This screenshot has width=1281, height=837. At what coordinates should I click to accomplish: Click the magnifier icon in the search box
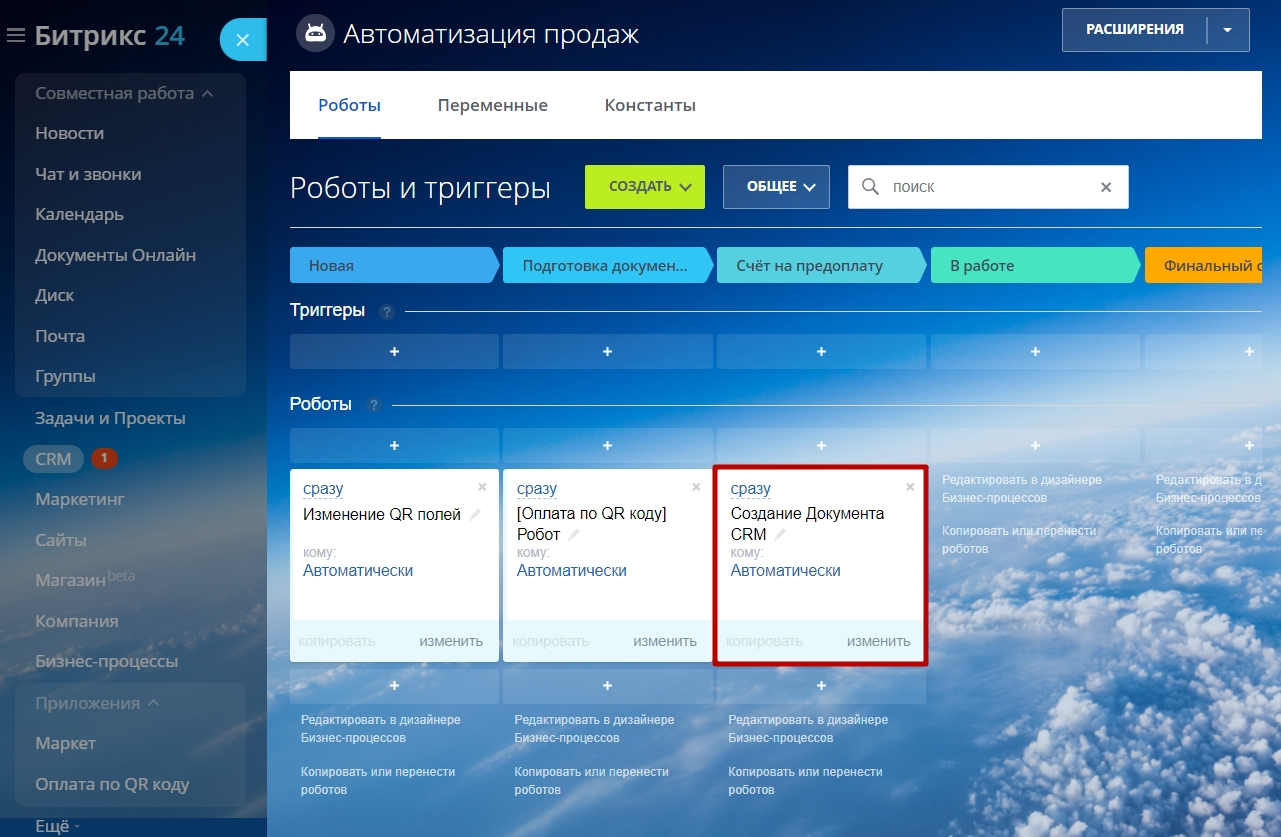(871, 187)
